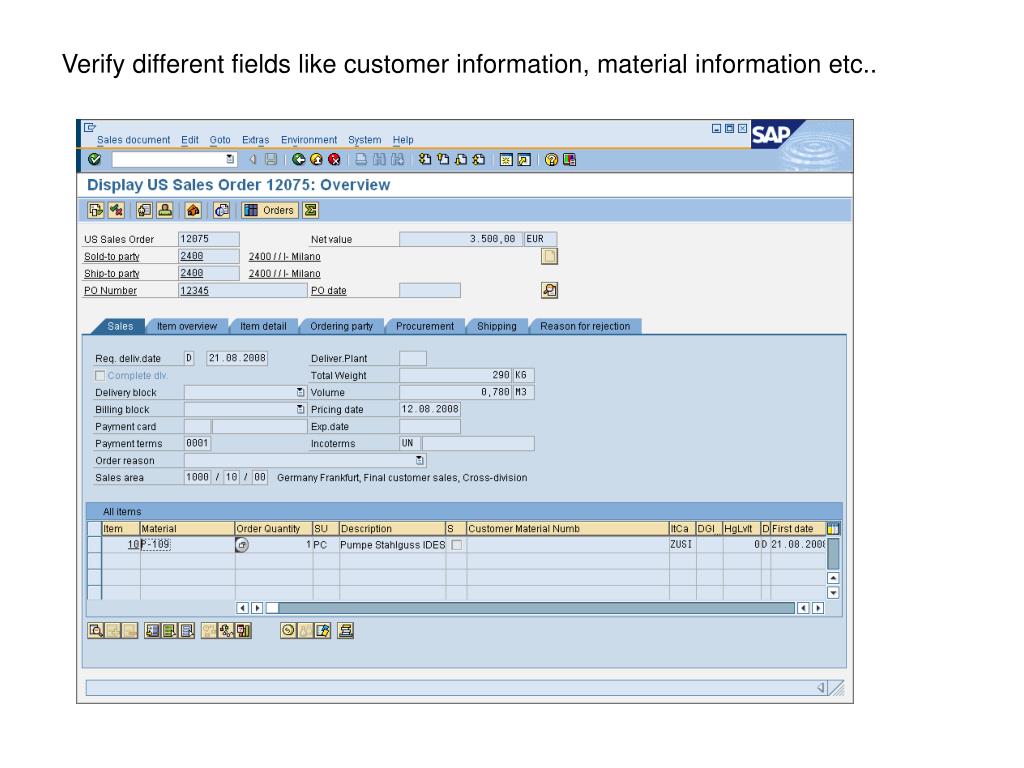Viewport: 1024px width, 768px height.
Task: Click the PO Number label link
Action: [x=110, y=291]
